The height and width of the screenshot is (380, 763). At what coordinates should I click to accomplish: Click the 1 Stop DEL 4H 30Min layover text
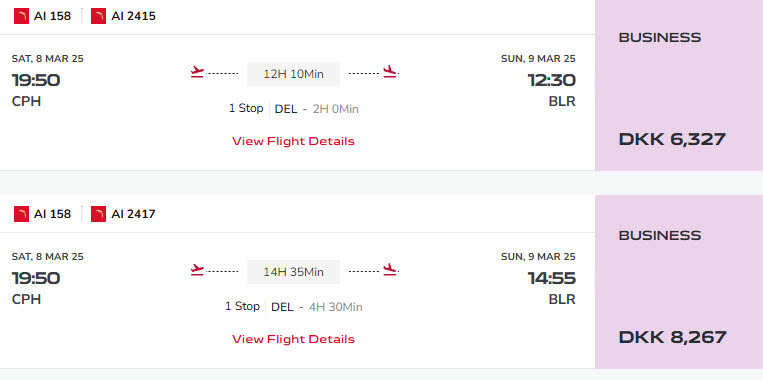[294, 307]
